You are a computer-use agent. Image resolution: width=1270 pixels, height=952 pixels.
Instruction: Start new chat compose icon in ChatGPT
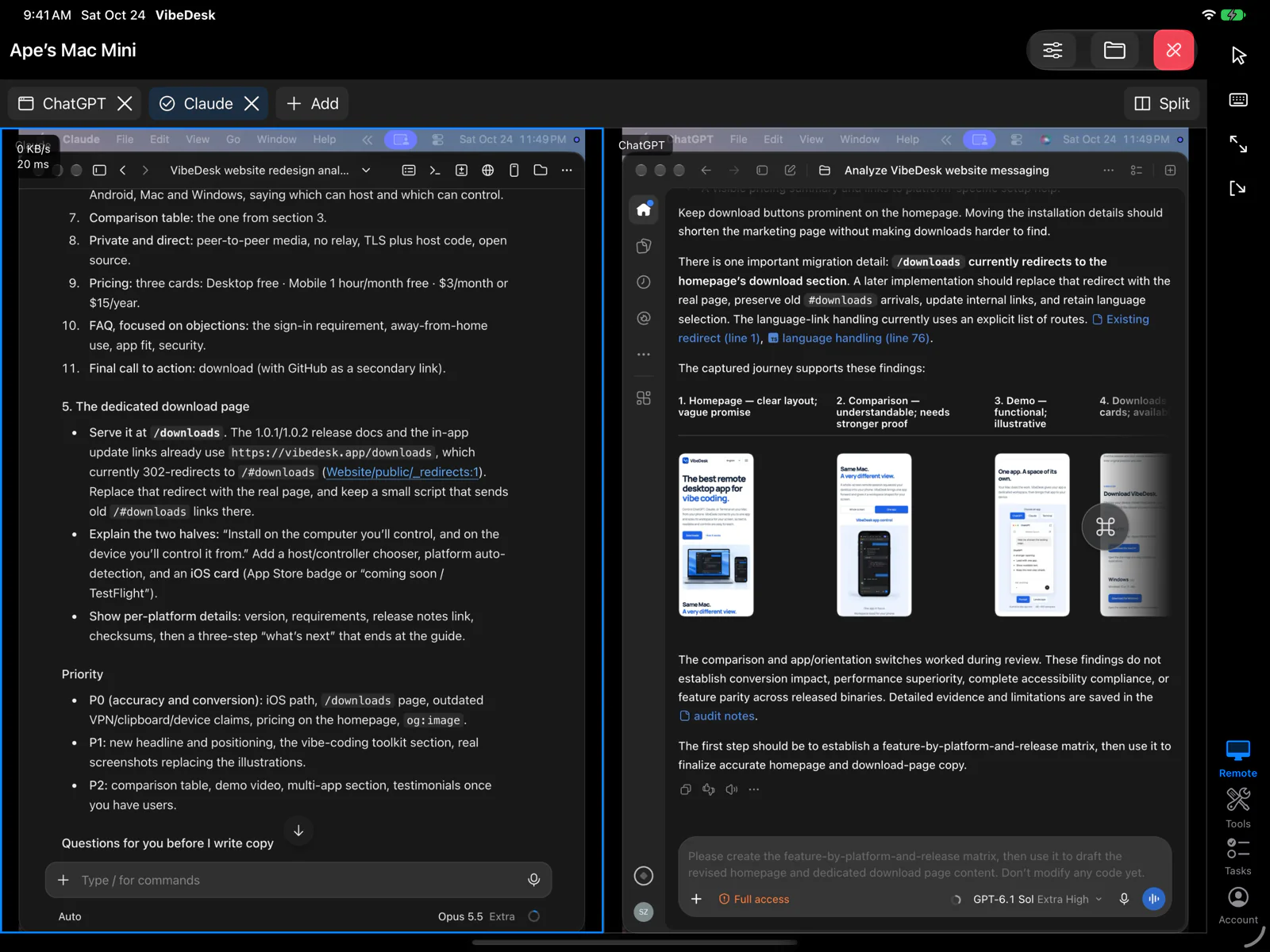(x=790, y=170)
